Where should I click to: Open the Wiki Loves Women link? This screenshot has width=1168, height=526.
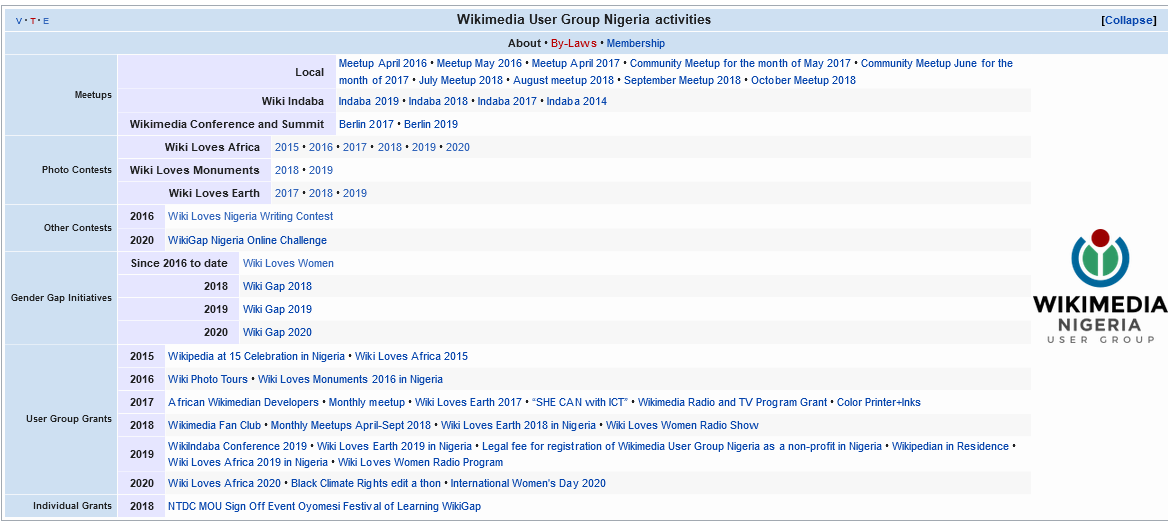(288, 263)
